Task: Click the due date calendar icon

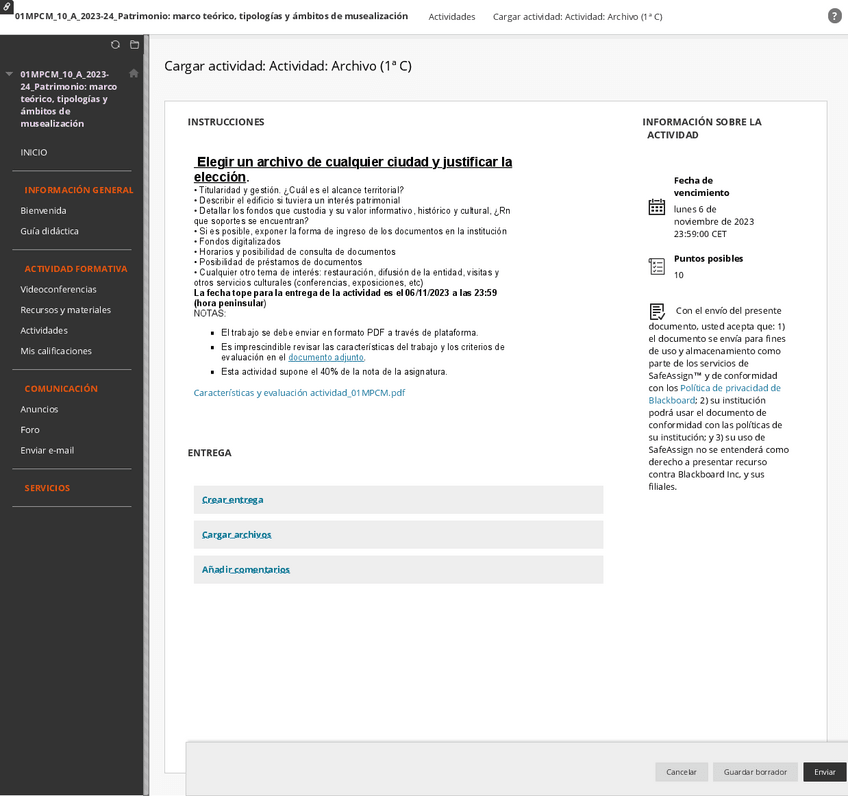Action: click(657, 207)
